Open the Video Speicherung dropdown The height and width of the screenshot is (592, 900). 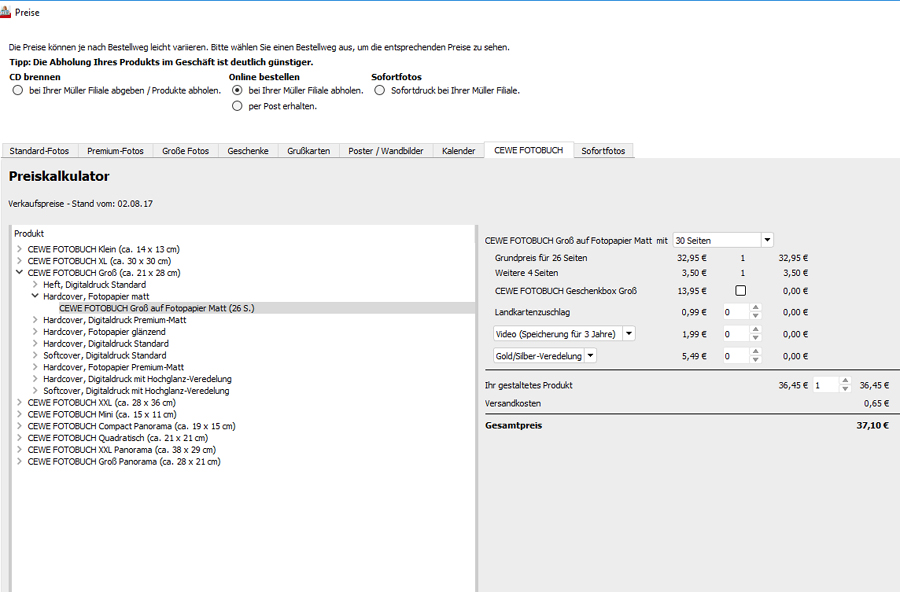[x=629, y=334]
